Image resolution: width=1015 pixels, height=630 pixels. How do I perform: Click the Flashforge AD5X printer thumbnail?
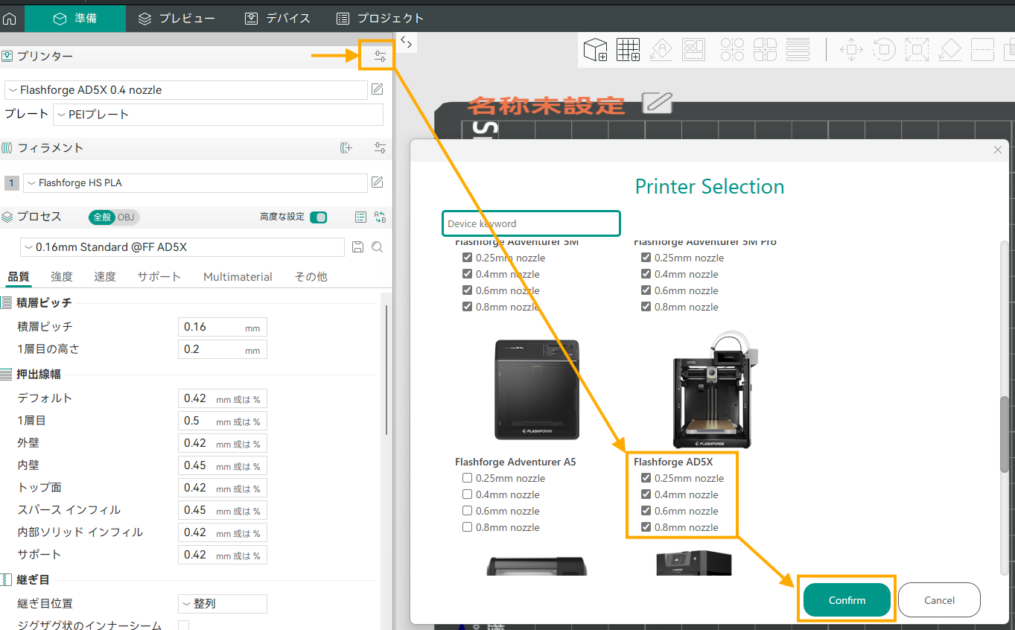[715, 389]
